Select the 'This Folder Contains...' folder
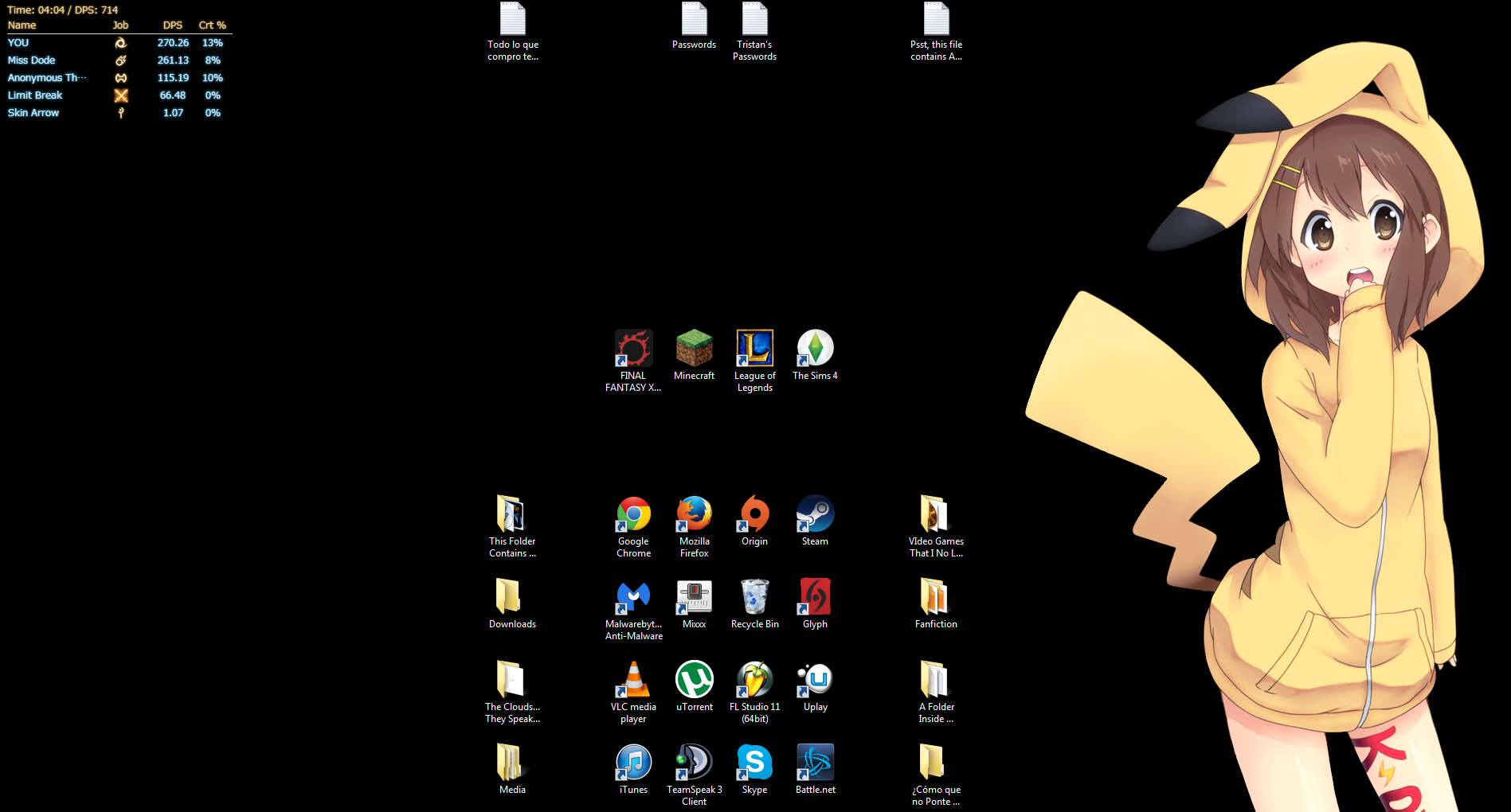Image resolution: width=1511 pixels, height=812 pixels. [512, 526]
